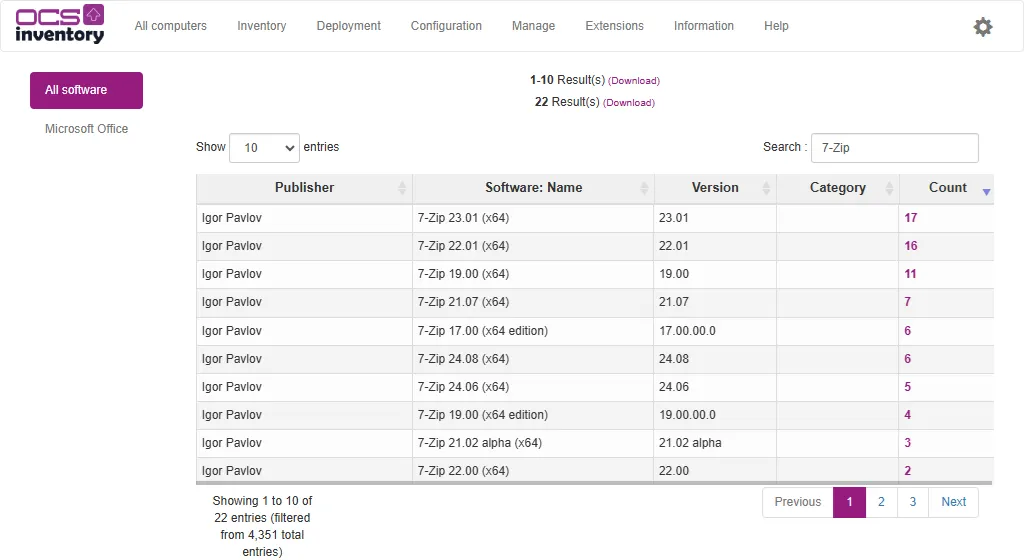Click Igor Pavlov in 7-Zip 23.01 row
The image size is (1024, 560).
click(231, 218)
